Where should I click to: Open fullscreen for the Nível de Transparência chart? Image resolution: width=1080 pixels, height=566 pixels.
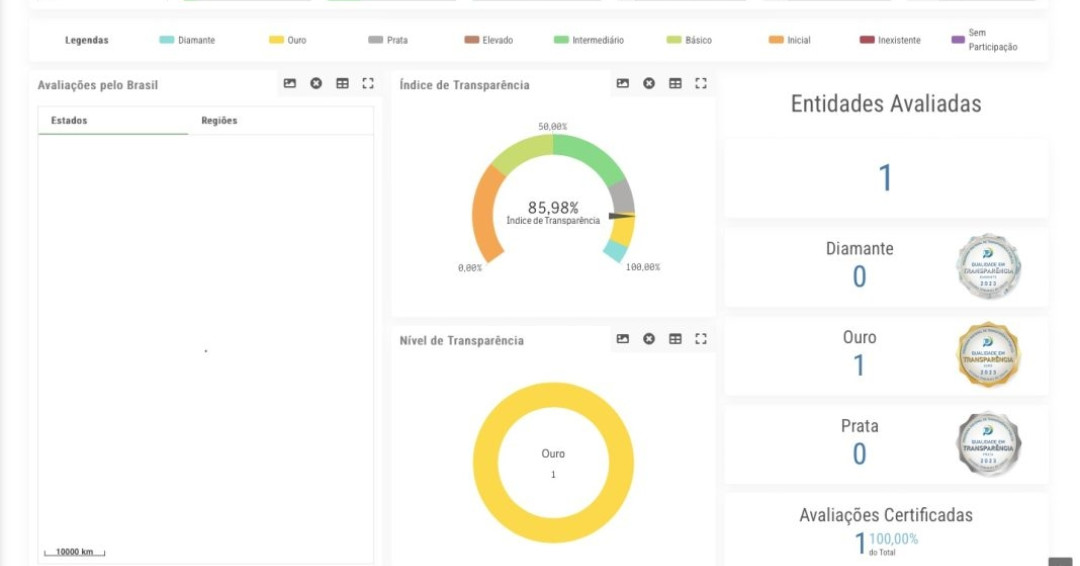[701, 339]
